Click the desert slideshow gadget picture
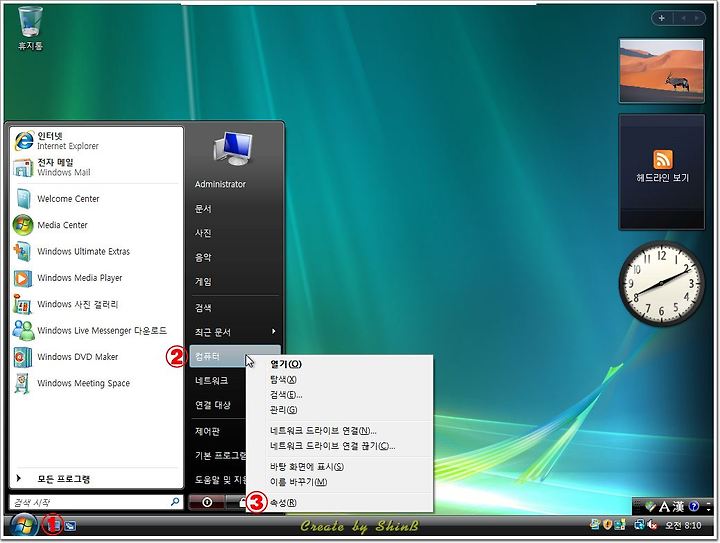Screen dimensions: 720x543 tap(661, 71)
